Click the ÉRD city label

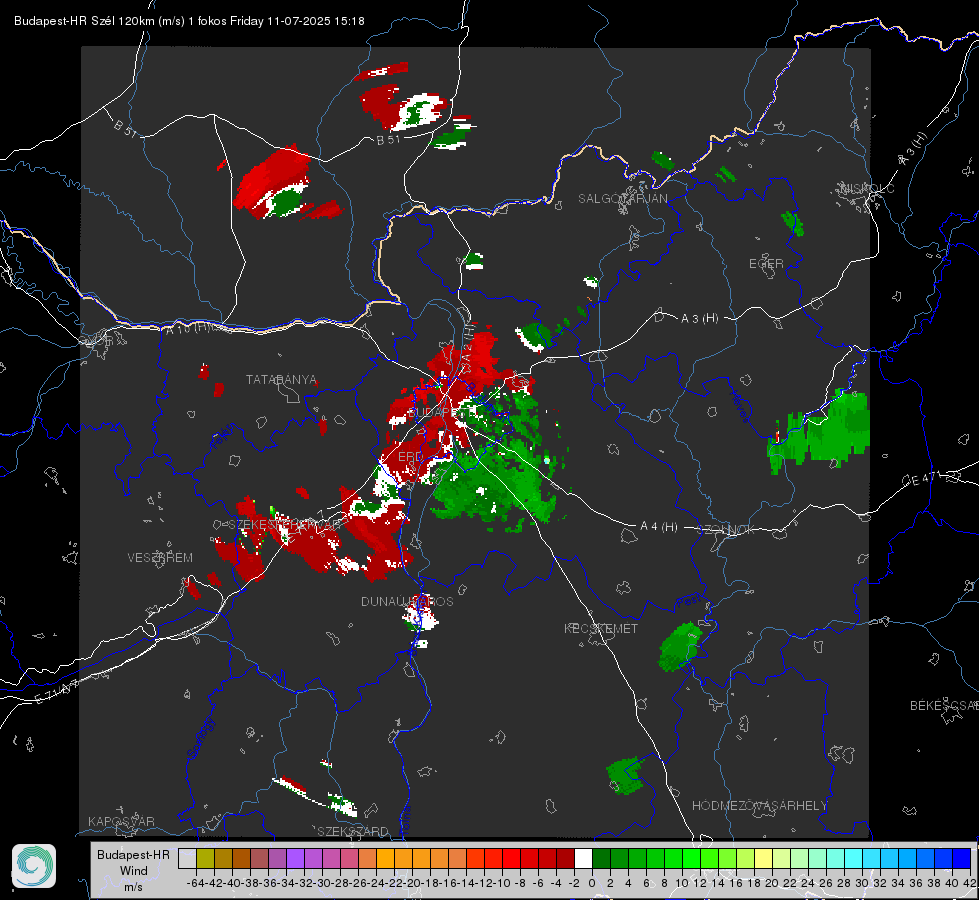(x=410, y=457)
